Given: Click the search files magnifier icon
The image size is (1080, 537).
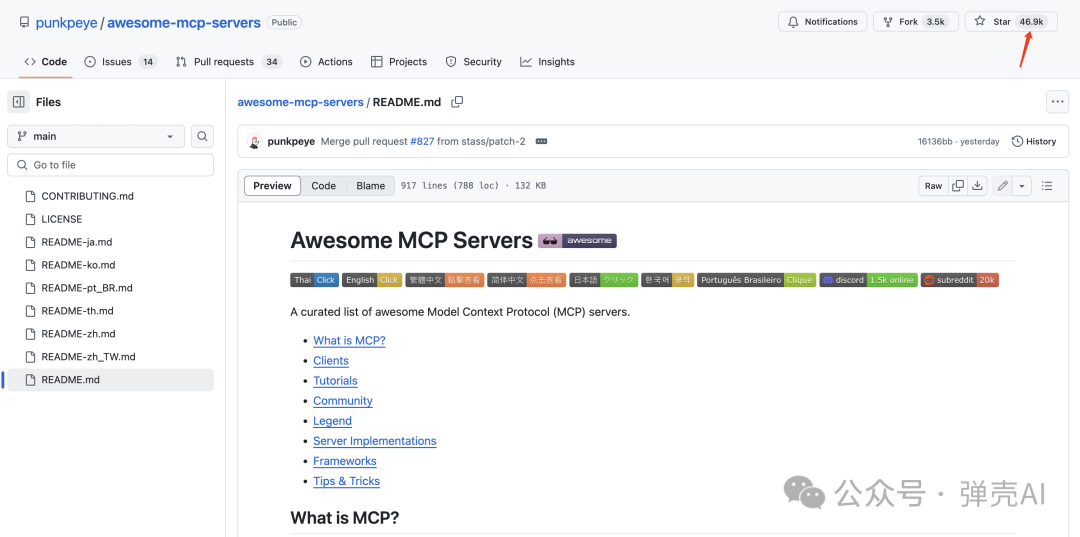Looking at the screenshot, I should pos(202,136).
